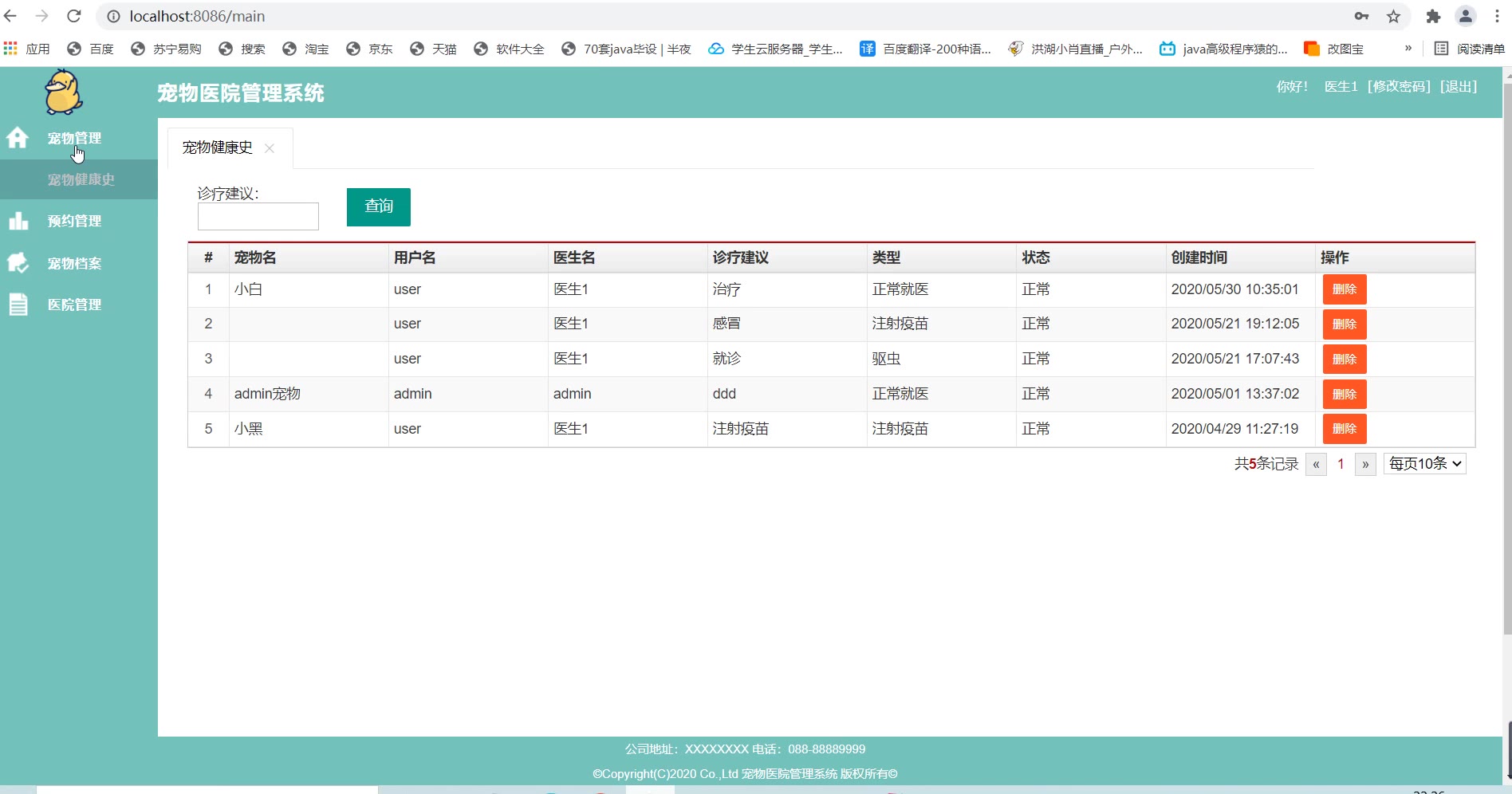Click the green 查询 button
Viewport: 1512px width, 794px height.
coord(379,206)
